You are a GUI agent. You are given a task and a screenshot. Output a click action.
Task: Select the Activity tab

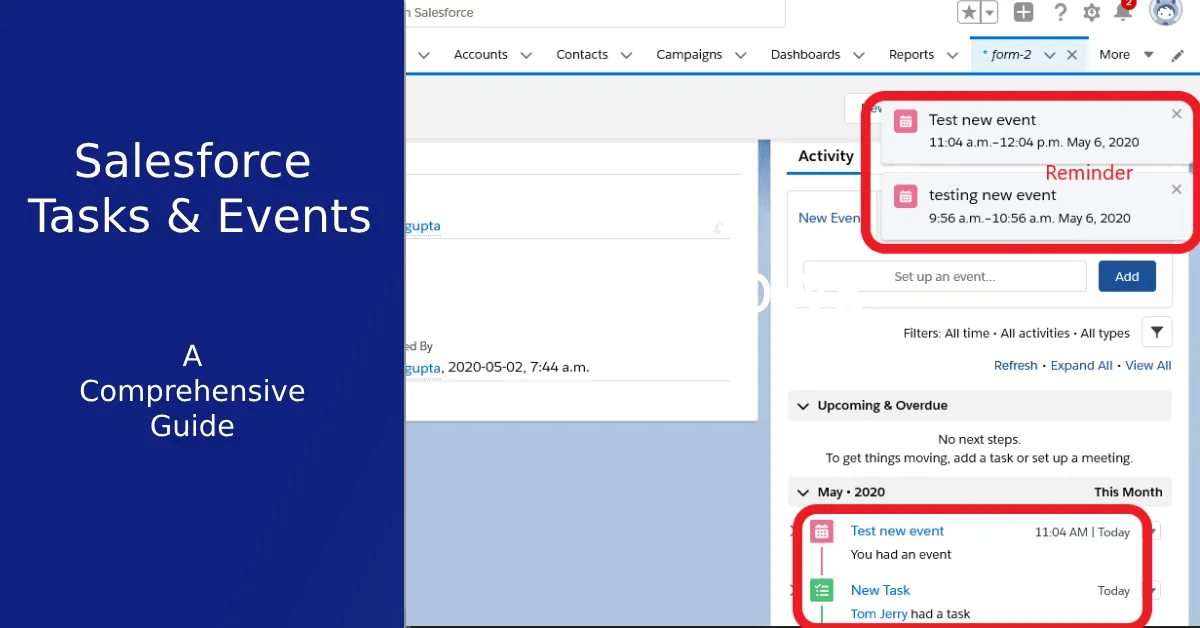pos(826,156)
